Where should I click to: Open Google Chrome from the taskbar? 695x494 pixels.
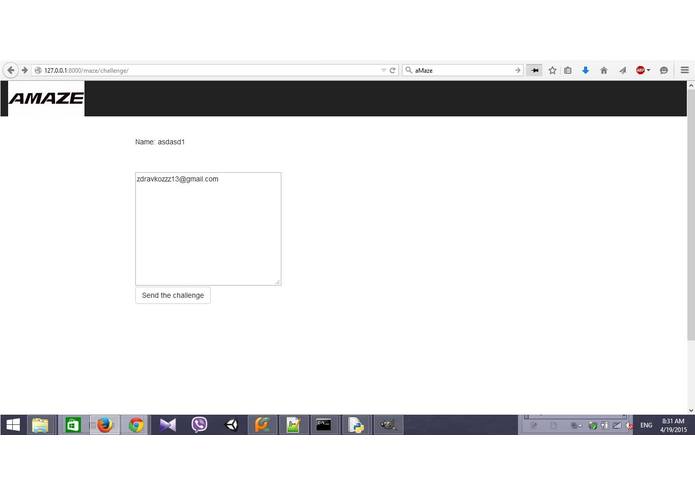(x=136, y=425)
